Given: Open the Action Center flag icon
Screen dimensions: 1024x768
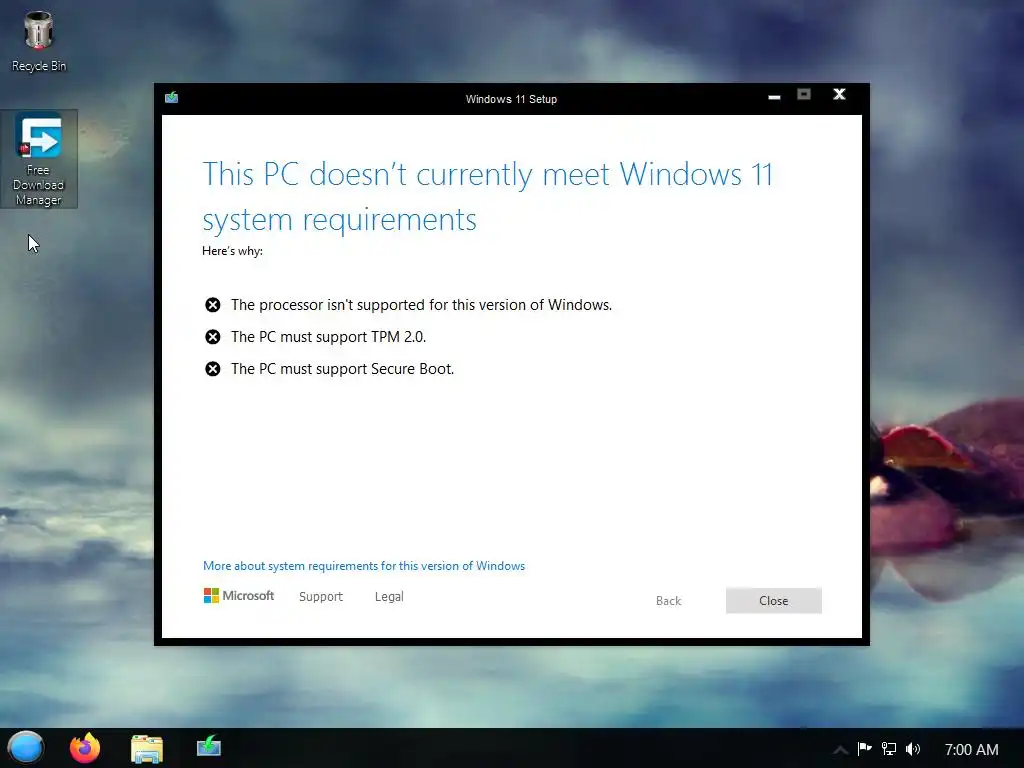Looking at the screenshot, I should (865, 749).
